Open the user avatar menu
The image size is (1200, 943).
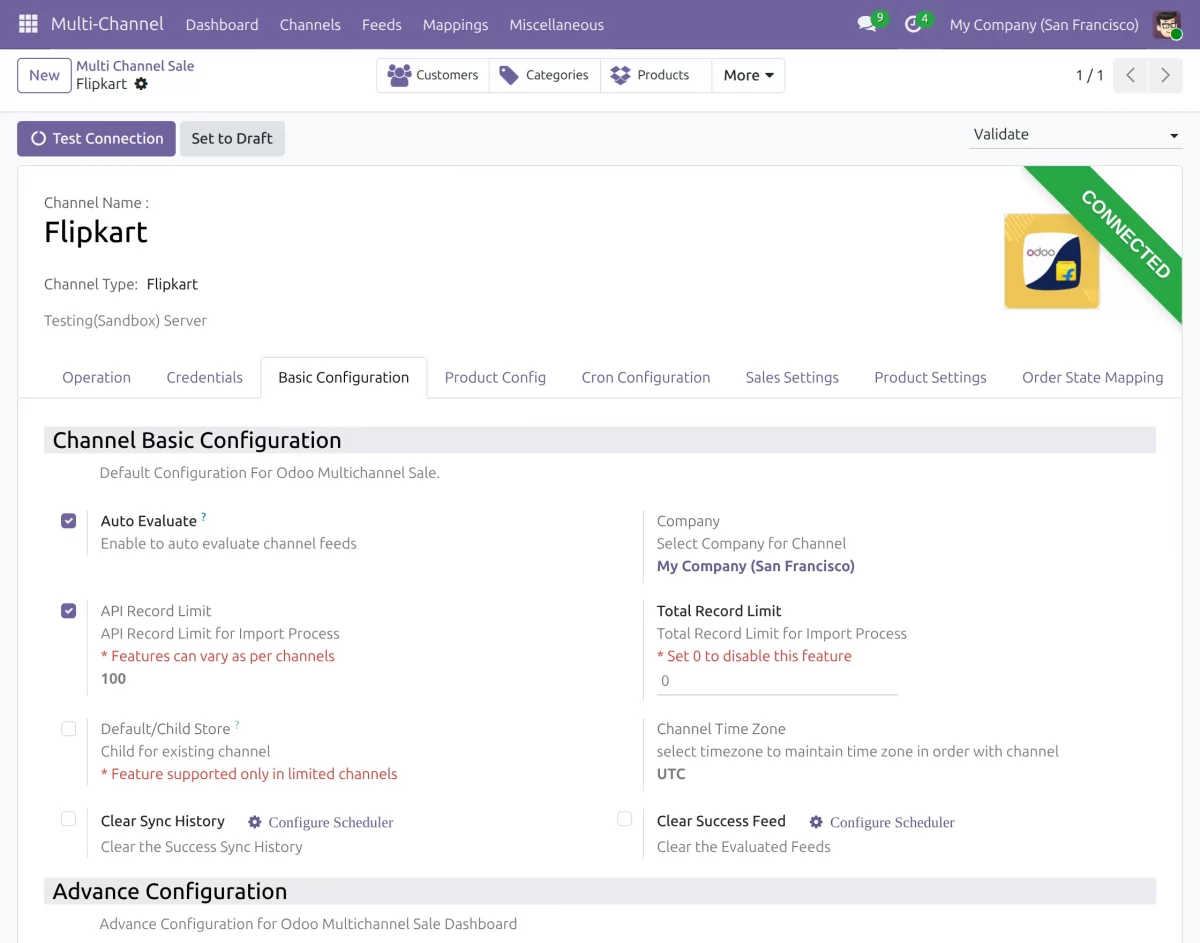point(1167,24)
